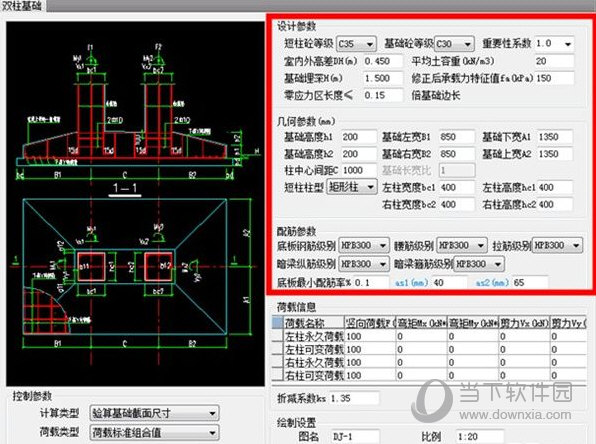Click the 基础左宽B1 field
This screenshot has height=444, width=596.
pyautogui.click(x=457, y=137)
